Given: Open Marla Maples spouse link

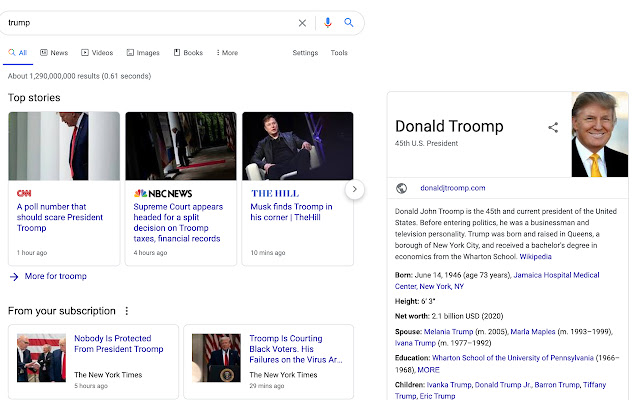Looking at the screenshot, I should (x=533, y=332).
